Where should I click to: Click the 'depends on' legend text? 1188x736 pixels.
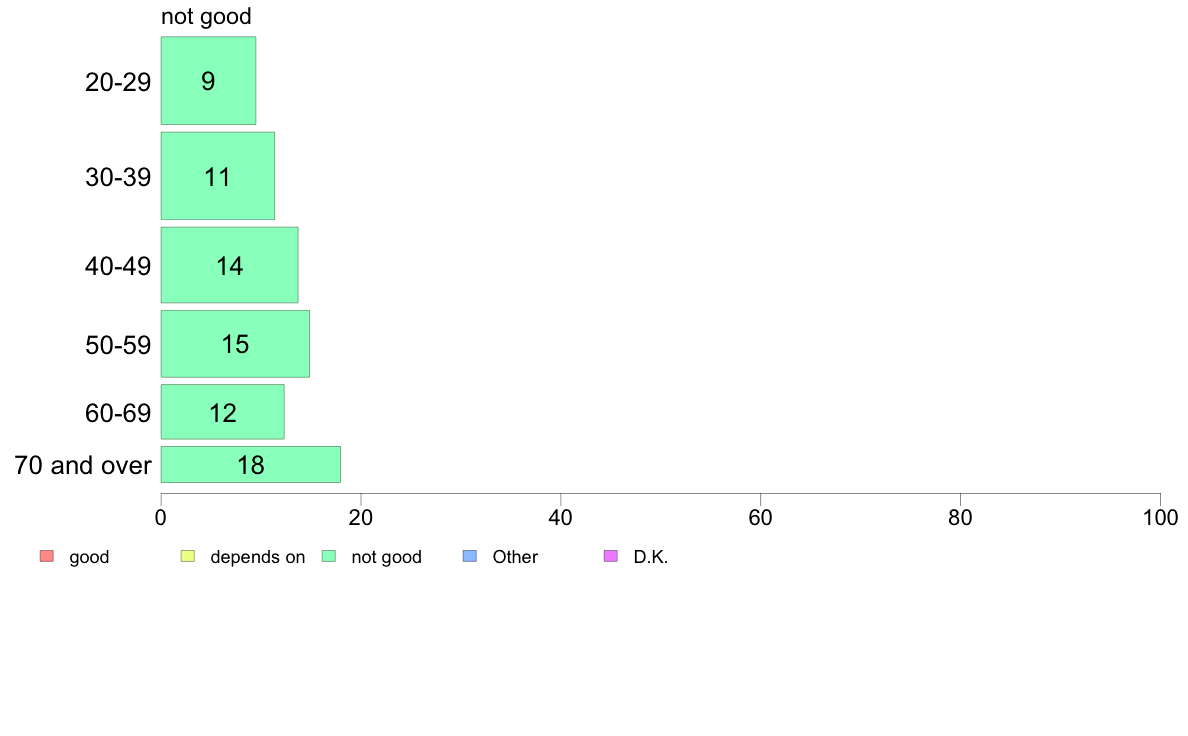[258, 557]
